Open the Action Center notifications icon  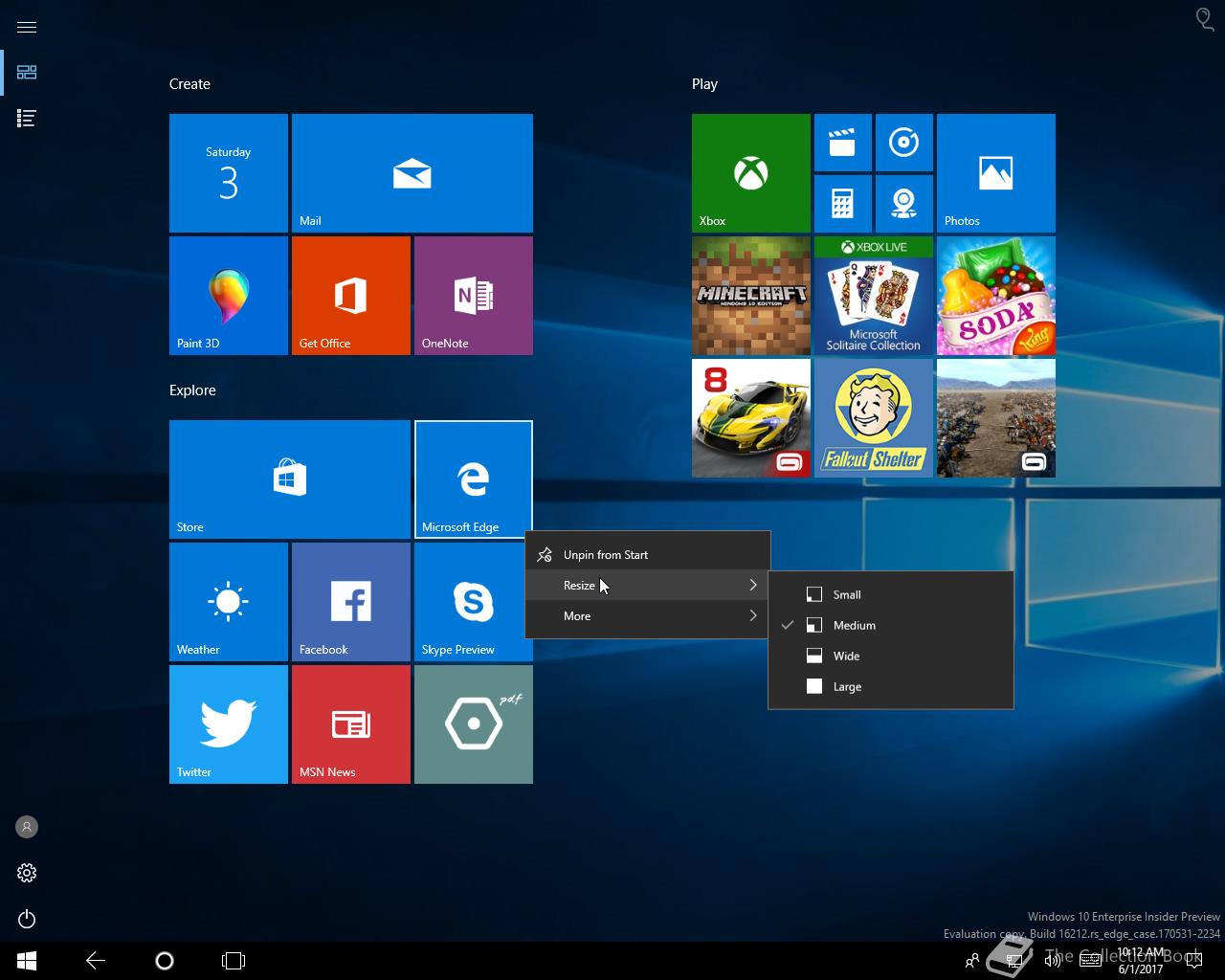(1193, 961)
